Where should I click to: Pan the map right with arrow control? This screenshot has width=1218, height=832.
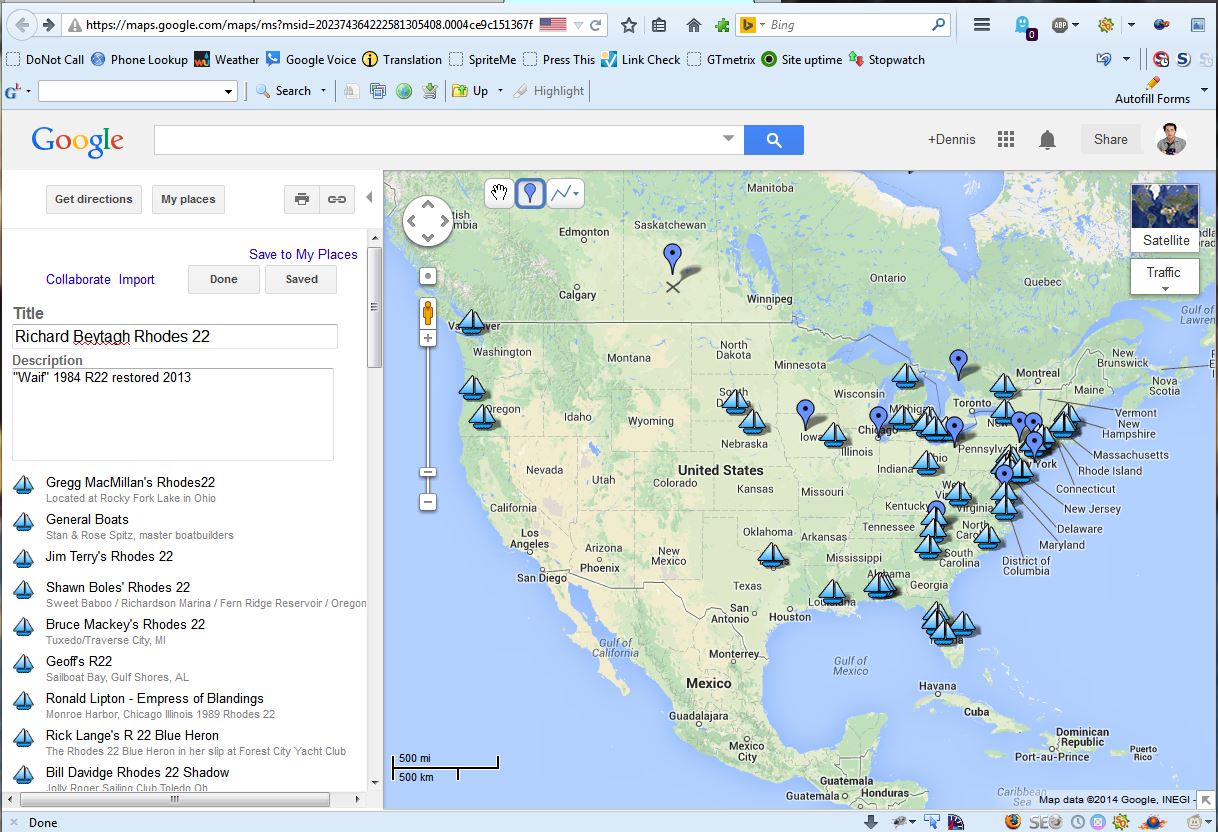click(445, 221)
